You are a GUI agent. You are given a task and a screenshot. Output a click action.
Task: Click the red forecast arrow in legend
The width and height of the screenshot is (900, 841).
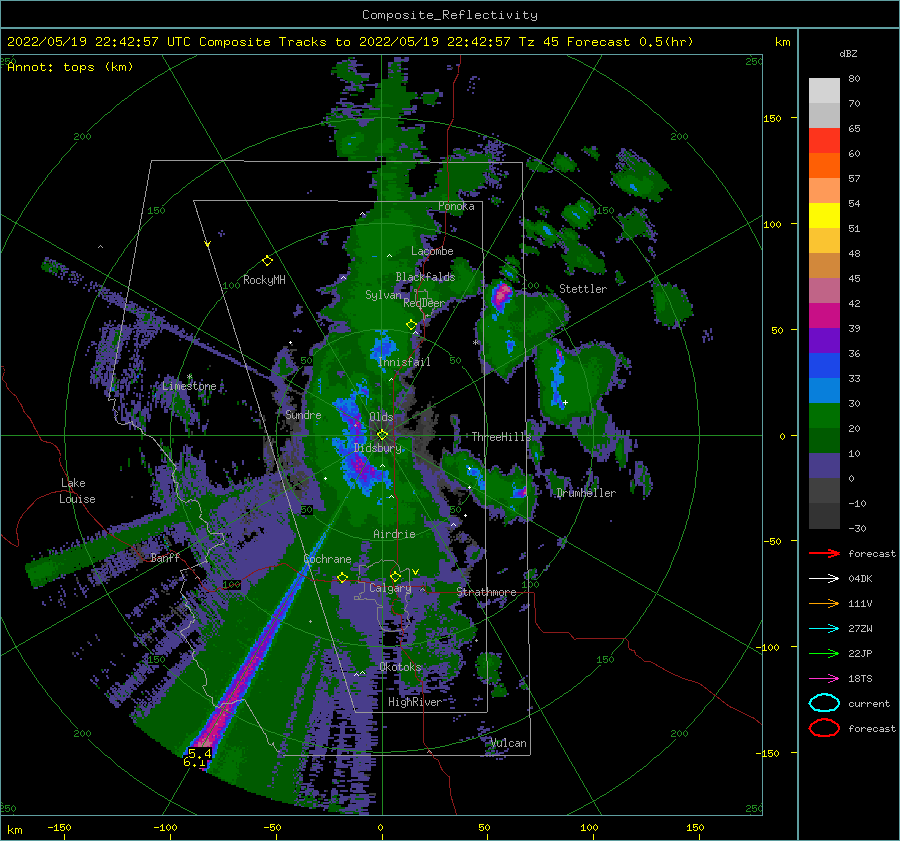824,553
